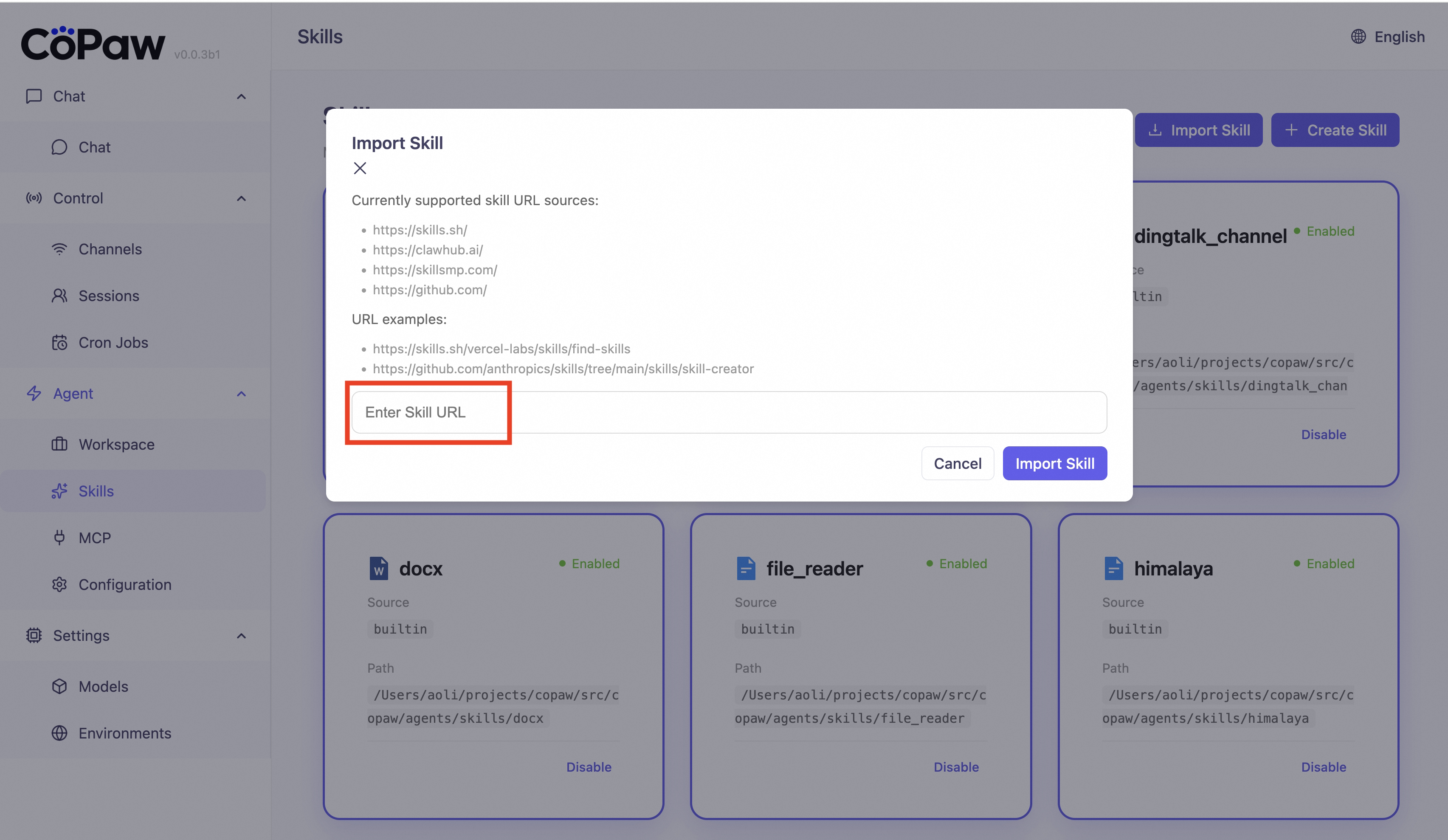Click the Workspace briefcase icon
Viewport: 1448px width, 840px height.
(x=59, y=444)
